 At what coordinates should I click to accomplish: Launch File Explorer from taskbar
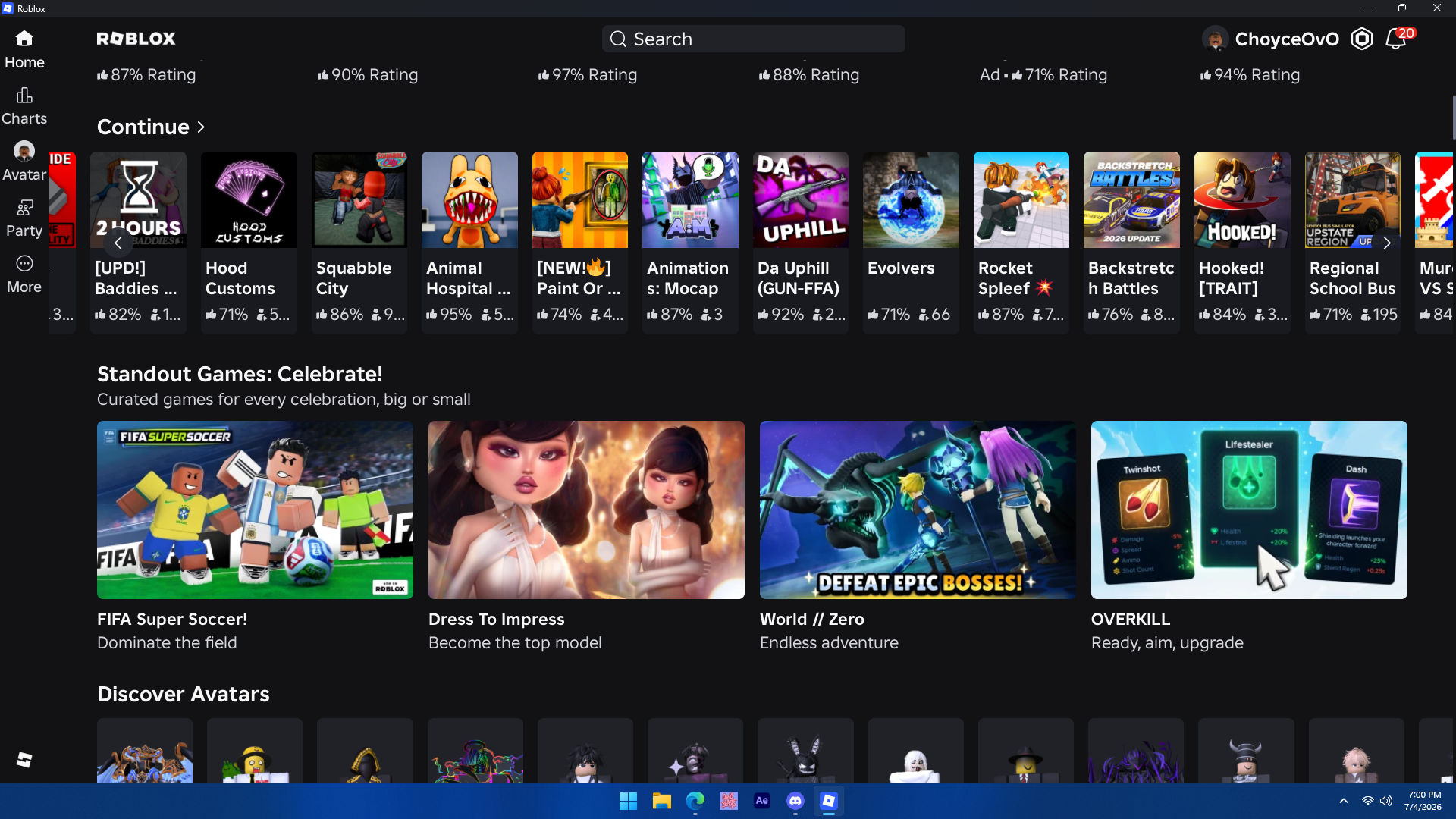662,801
